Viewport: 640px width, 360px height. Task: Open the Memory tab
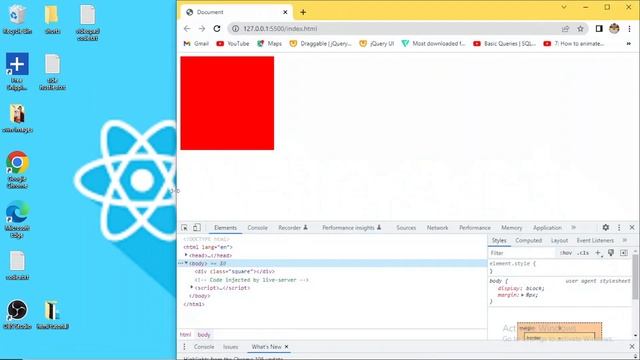click(511, 228)
